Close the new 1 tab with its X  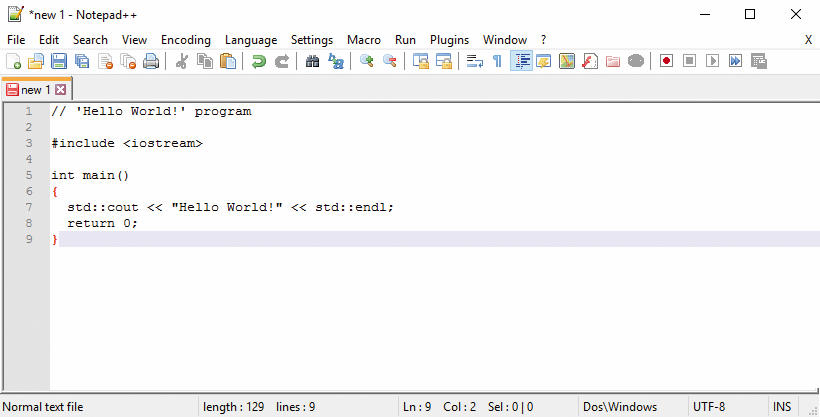coord(61,89)
